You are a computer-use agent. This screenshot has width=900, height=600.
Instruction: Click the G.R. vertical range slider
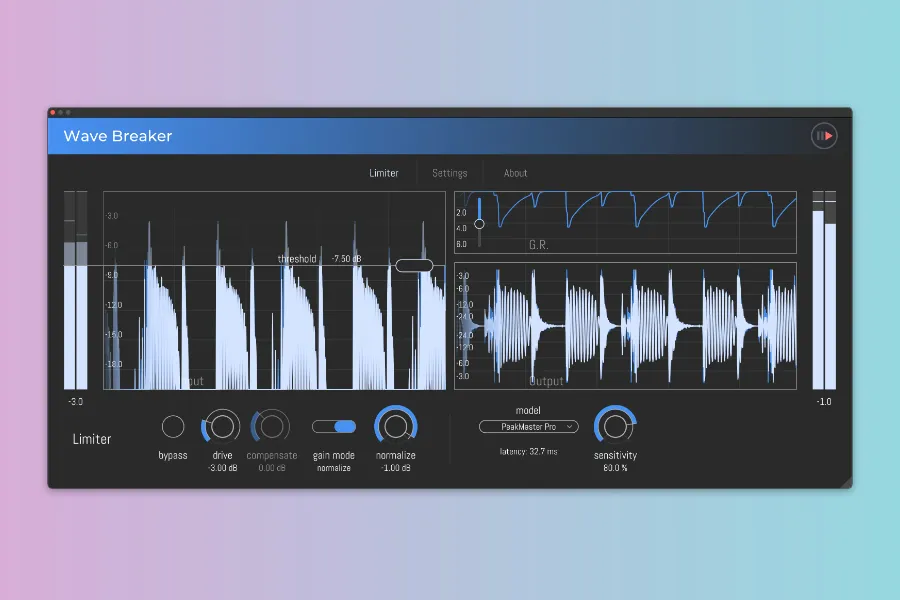click(x=480, y=223)
